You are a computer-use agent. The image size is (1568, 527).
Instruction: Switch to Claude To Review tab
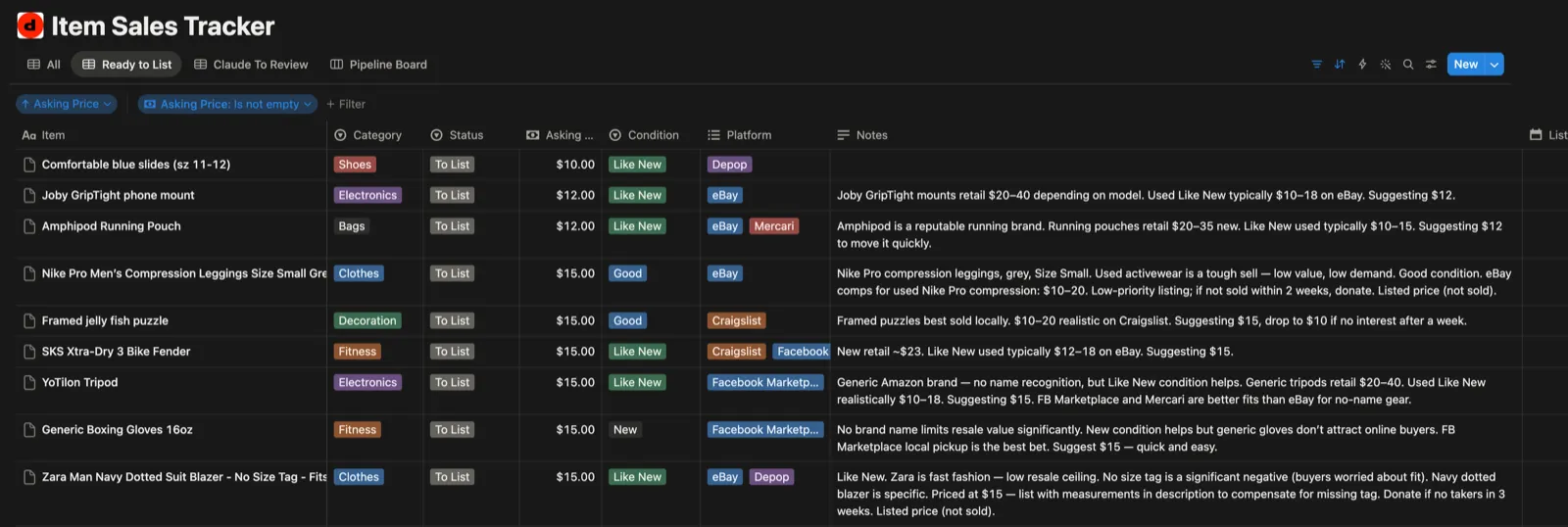[x=251, y=65]
